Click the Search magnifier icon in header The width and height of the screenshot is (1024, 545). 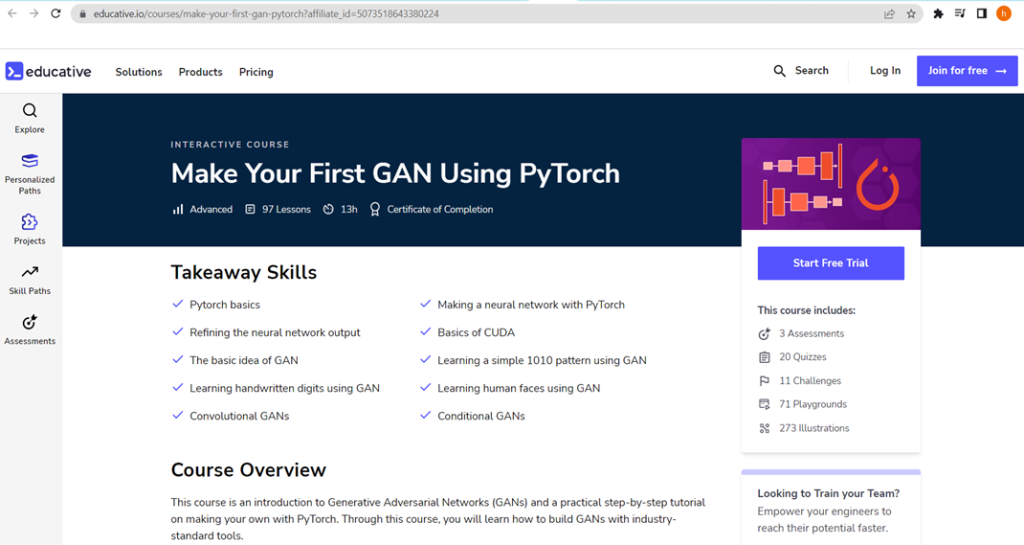[779, 71]
